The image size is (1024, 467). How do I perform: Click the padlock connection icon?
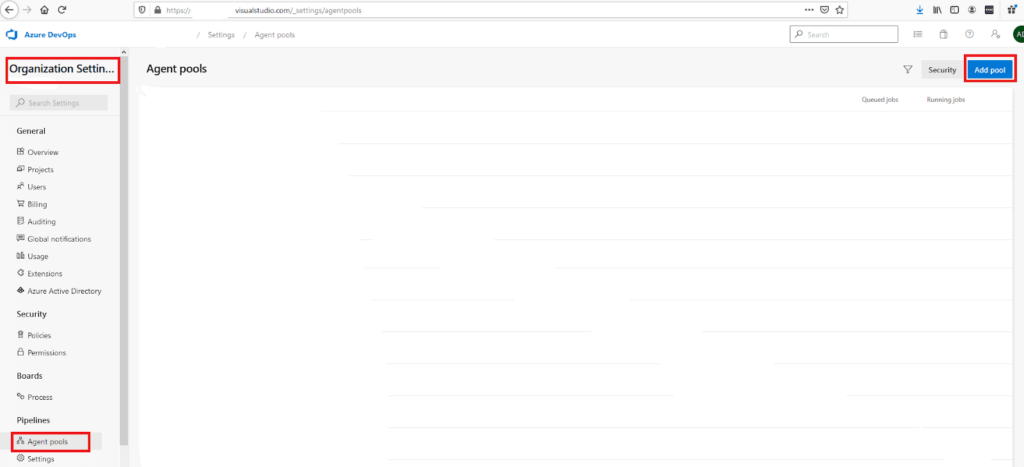pos(157,10)
